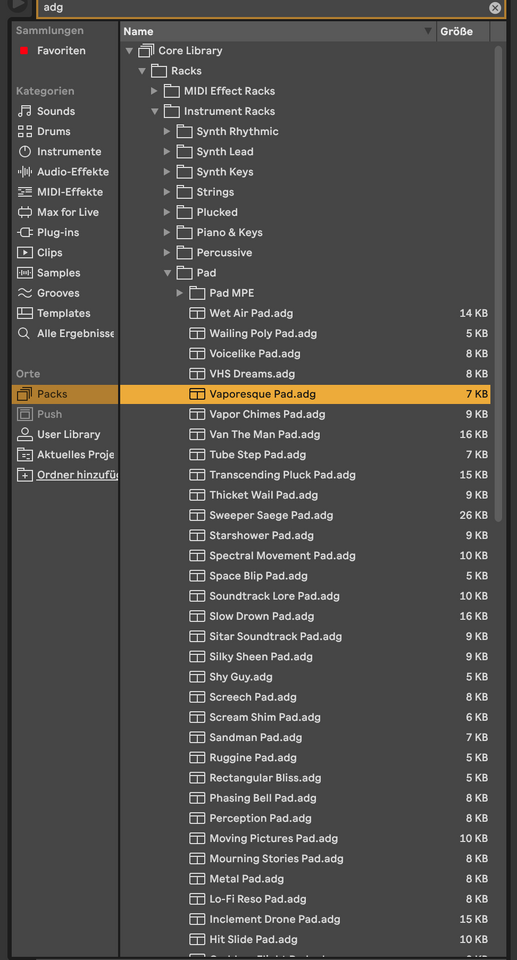517x960 pixels.
Task: Select the Plug-ins category icon
Action: tap(25, 232)
